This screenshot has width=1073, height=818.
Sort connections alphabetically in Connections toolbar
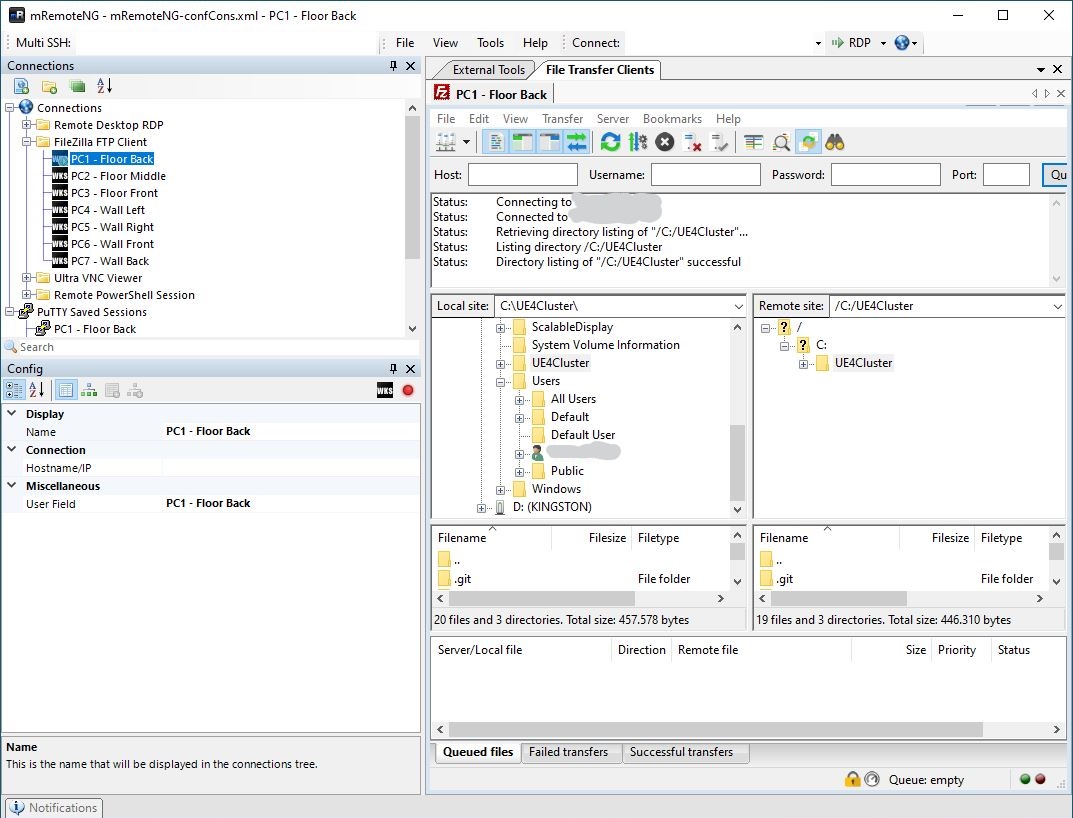[x=104, y=86]
